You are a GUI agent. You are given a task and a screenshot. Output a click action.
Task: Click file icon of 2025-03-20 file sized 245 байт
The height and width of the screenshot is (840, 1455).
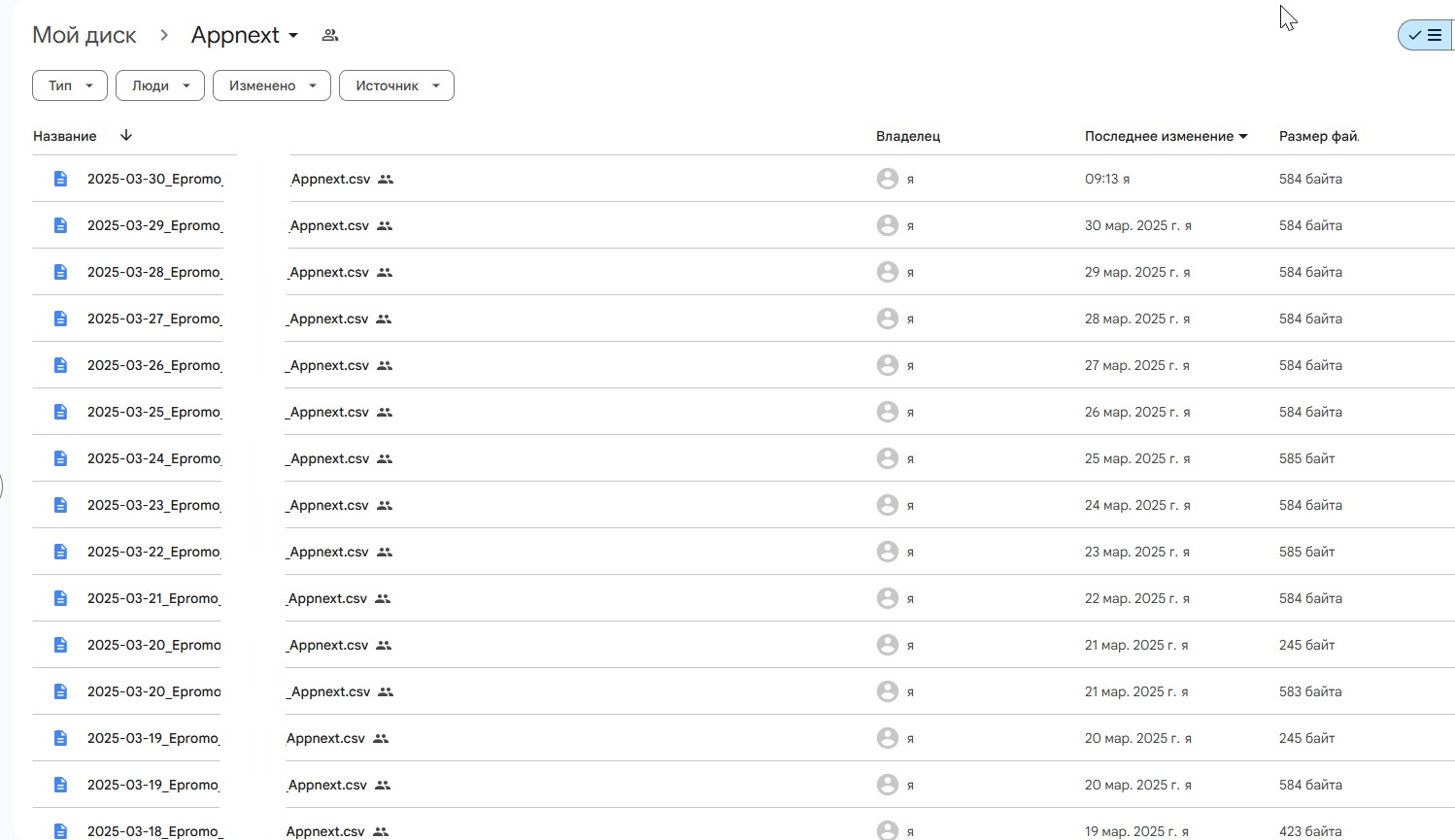tap(60, 645)
